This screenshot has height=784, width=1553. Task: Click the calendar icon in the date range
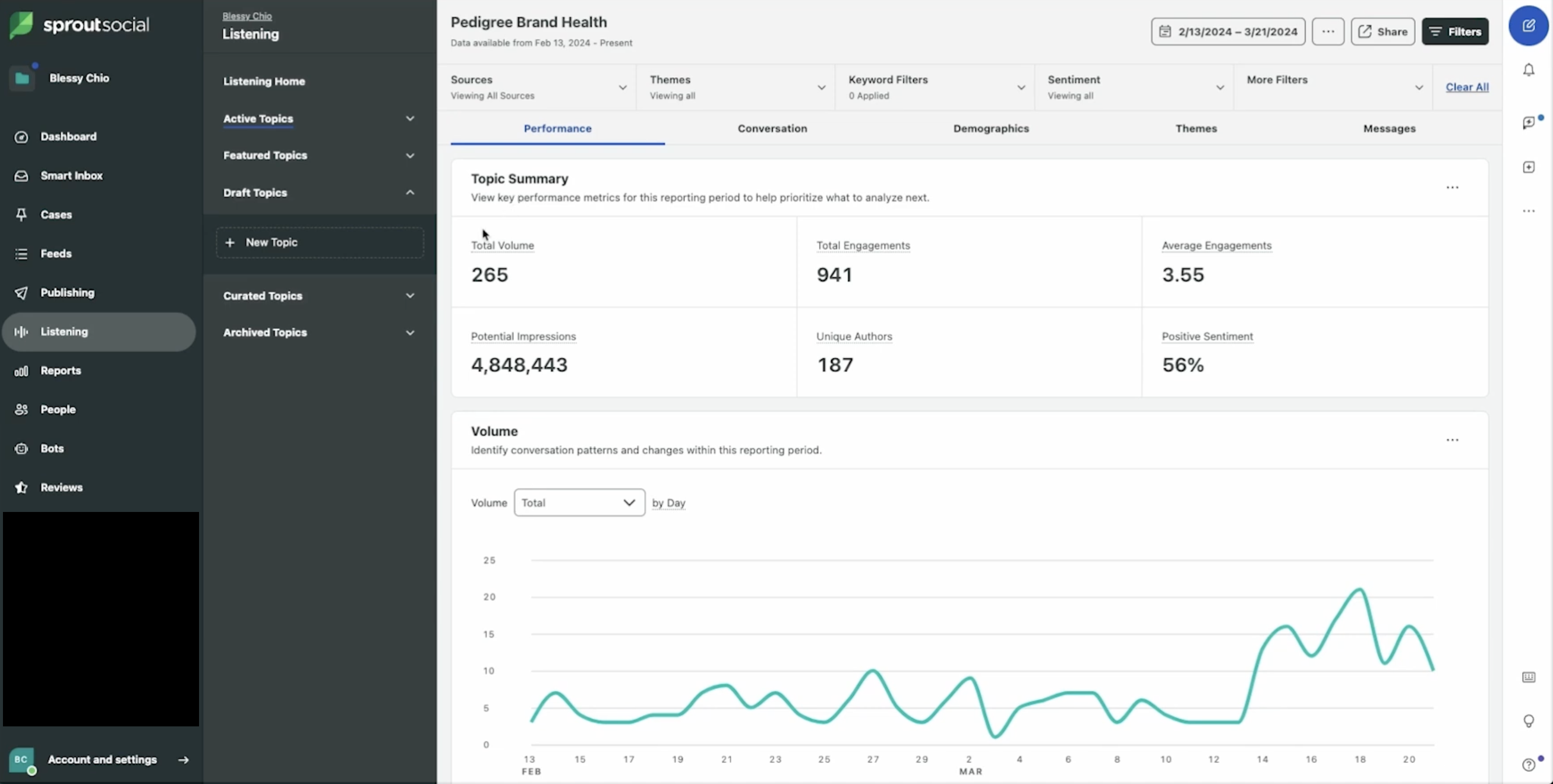point(1164,31)
